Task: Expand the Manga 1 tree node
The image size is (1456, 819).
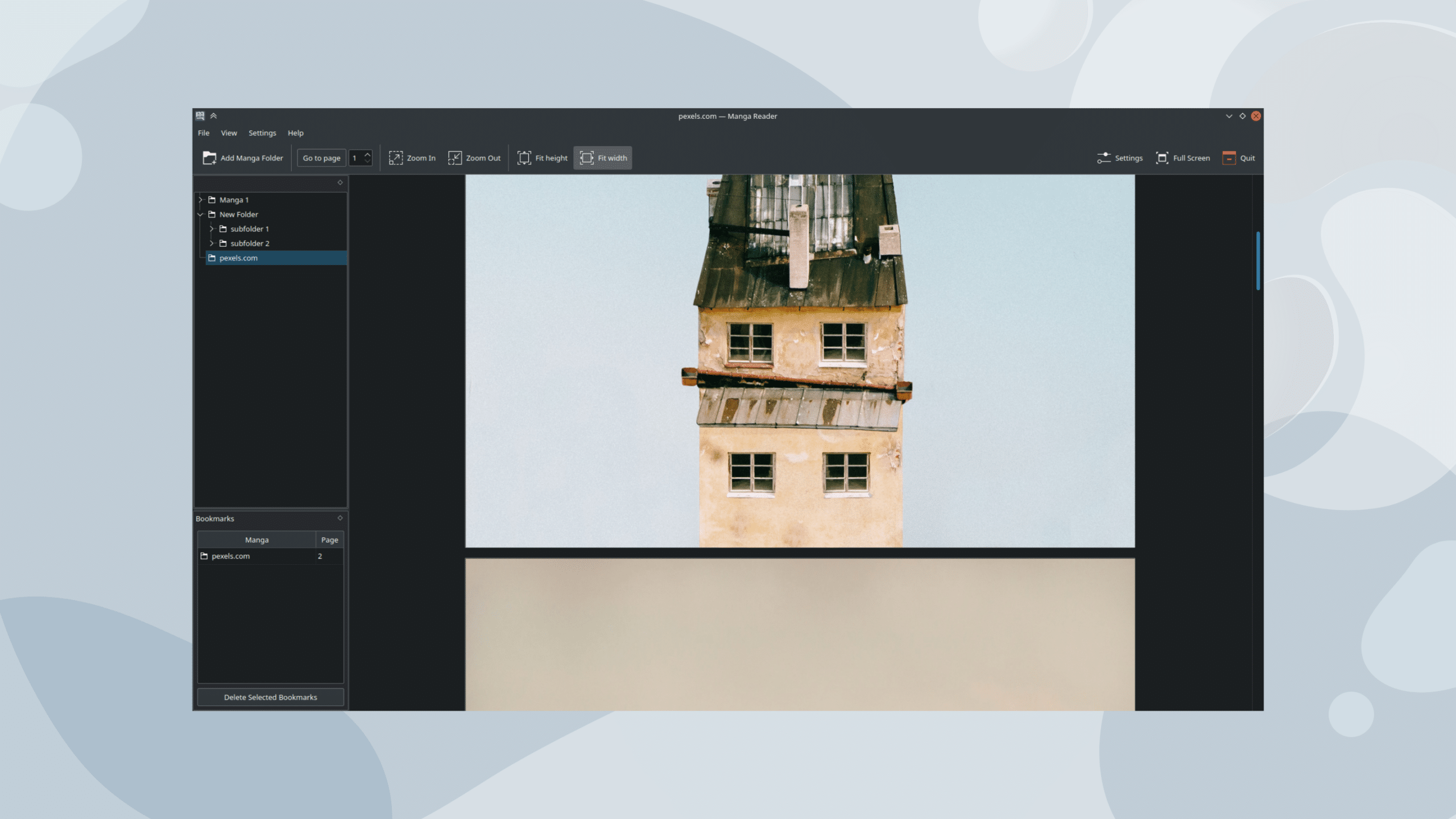Action: [x=200, y=200]
